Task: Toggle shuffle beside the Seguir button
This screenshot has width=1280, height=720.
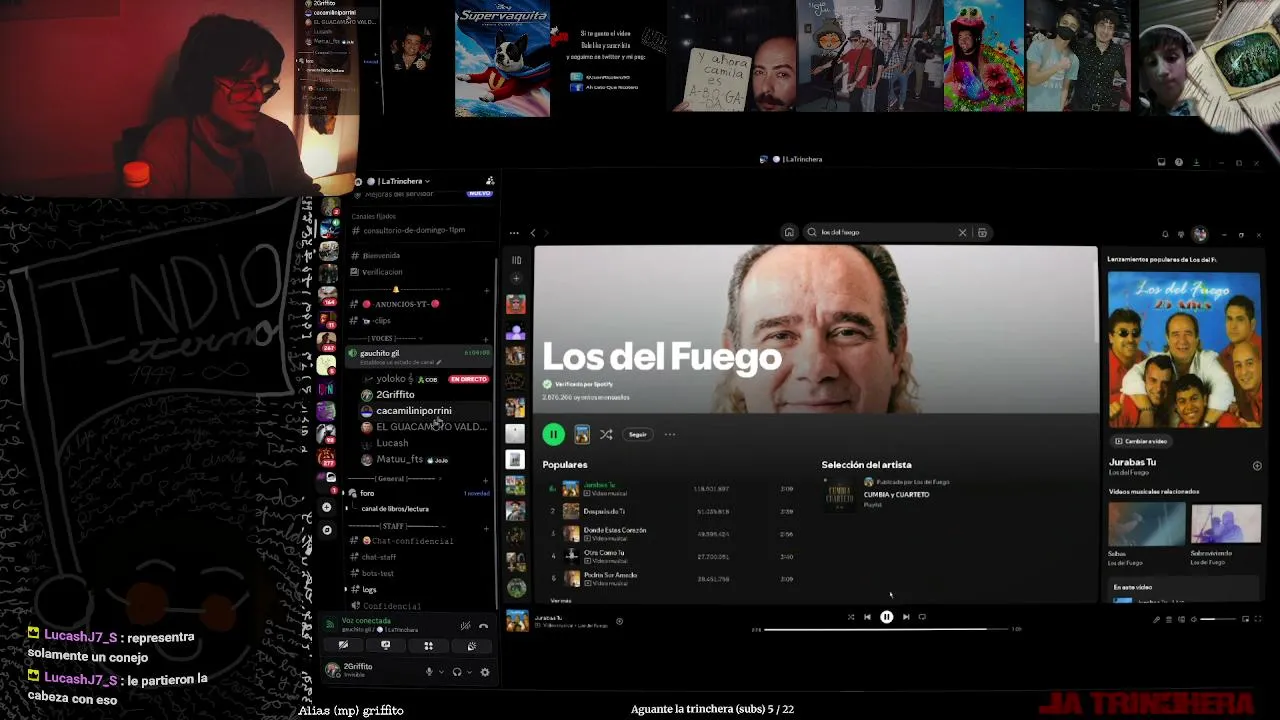Action: (606, 434)
